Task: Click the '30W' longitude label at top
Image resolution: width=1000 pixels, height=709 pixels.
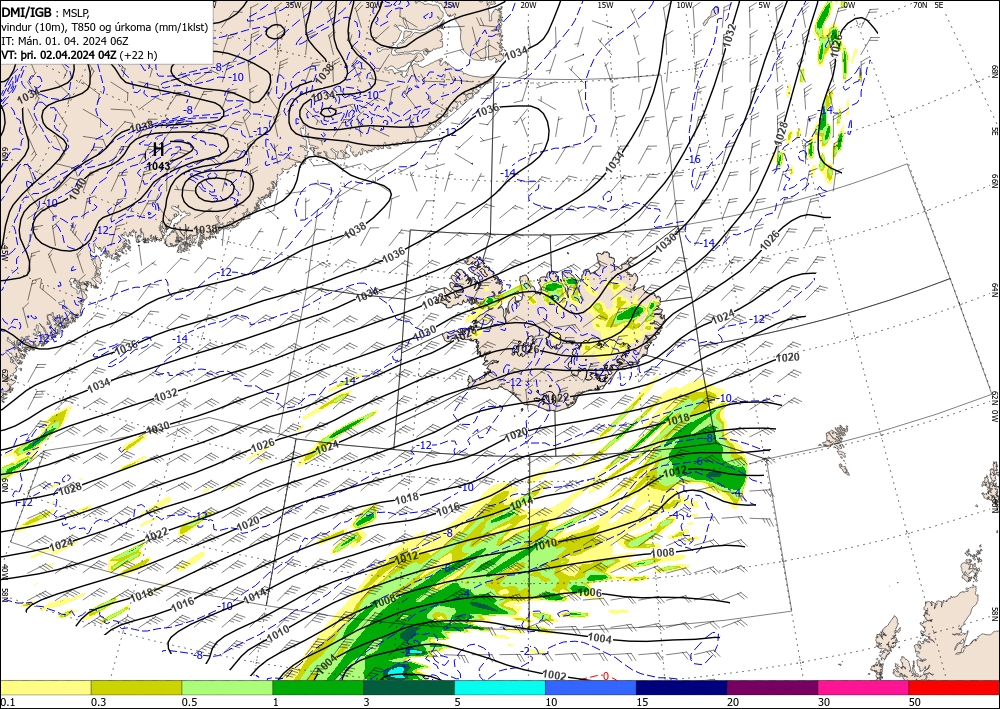Action: [373, 4]
